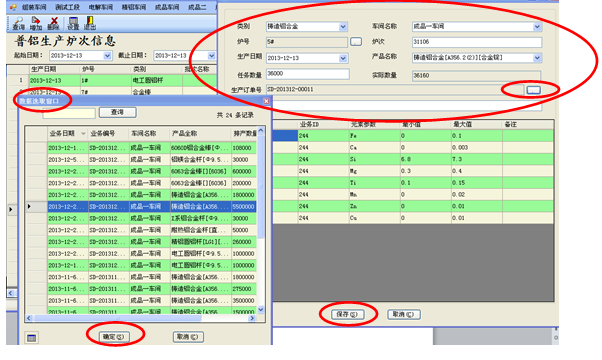
Task: Click the app logo icon left of the menu bar
Action: [x=13, y=7]
